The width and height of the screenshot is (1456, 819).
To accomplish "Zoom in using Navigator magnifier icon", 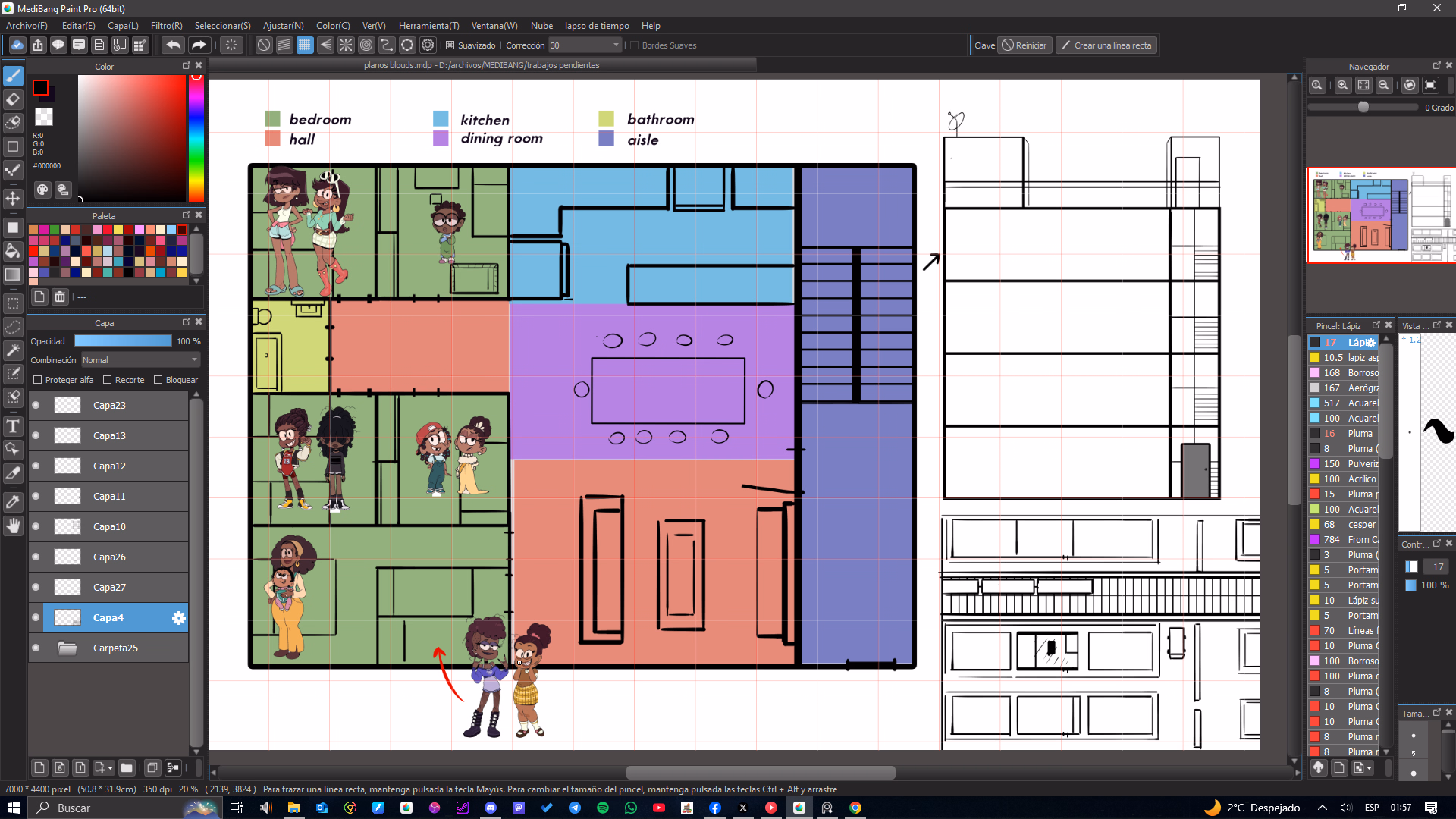I will point(1342,85).
